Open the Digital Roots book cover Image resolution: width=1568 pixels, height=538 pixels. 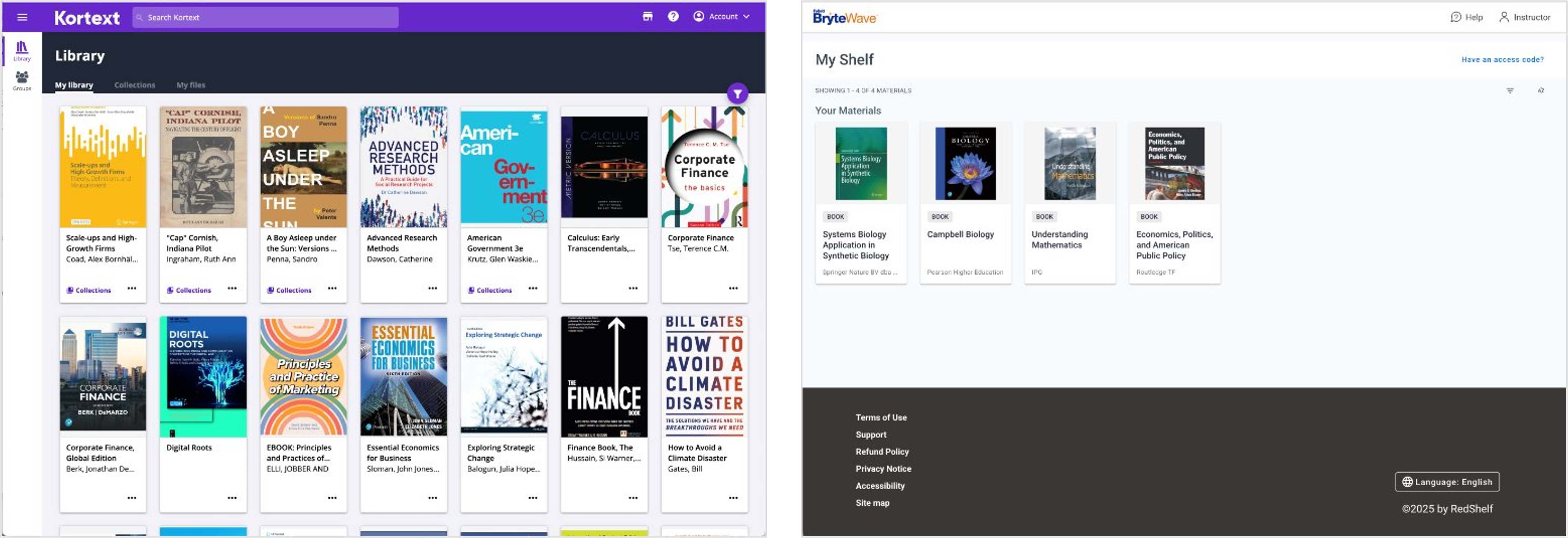(x=203, y=376)
